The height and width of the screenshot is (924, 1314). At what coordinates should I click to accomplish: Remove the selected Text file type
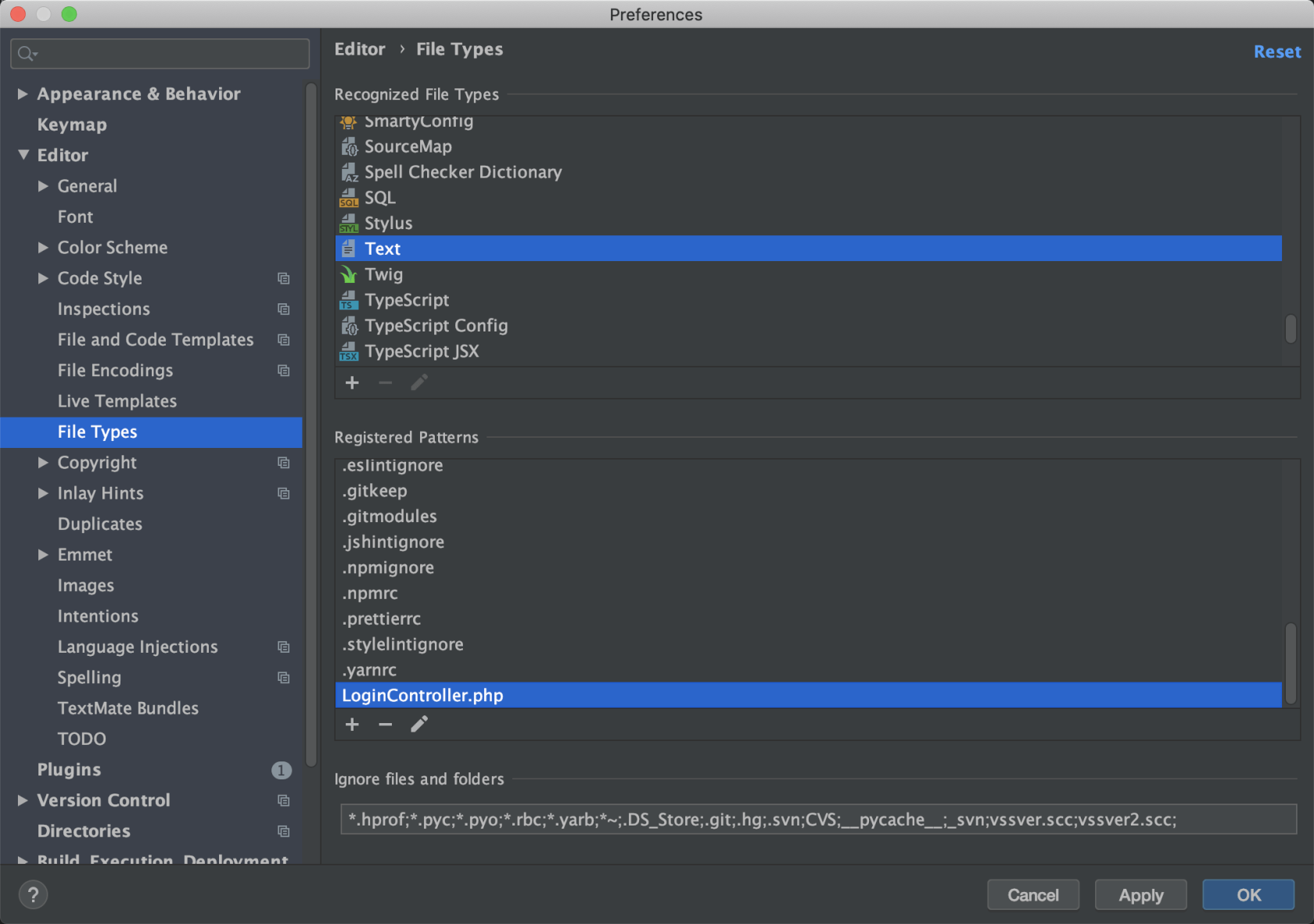click(385, 382)
